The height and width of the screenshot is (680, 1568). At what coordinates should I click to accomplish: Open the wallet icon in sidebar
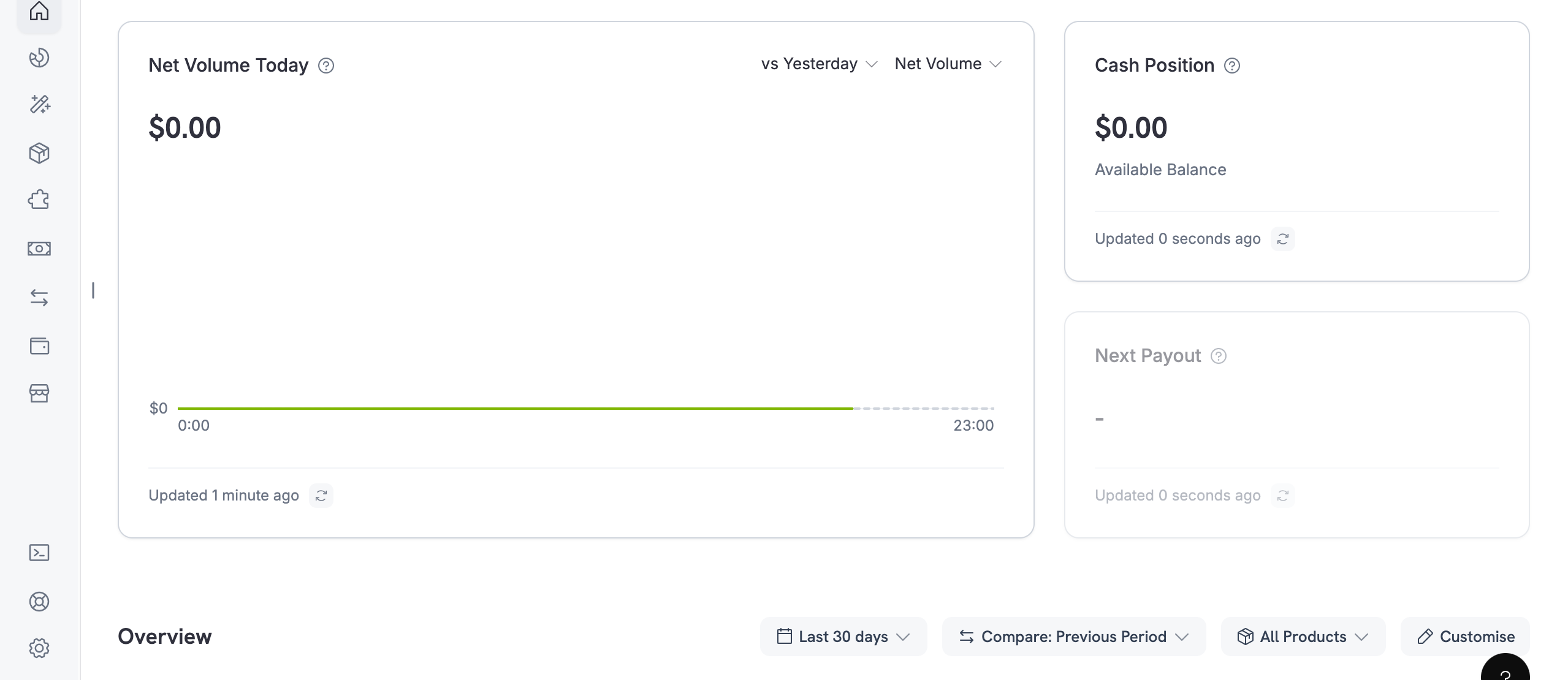click(39, 346)
